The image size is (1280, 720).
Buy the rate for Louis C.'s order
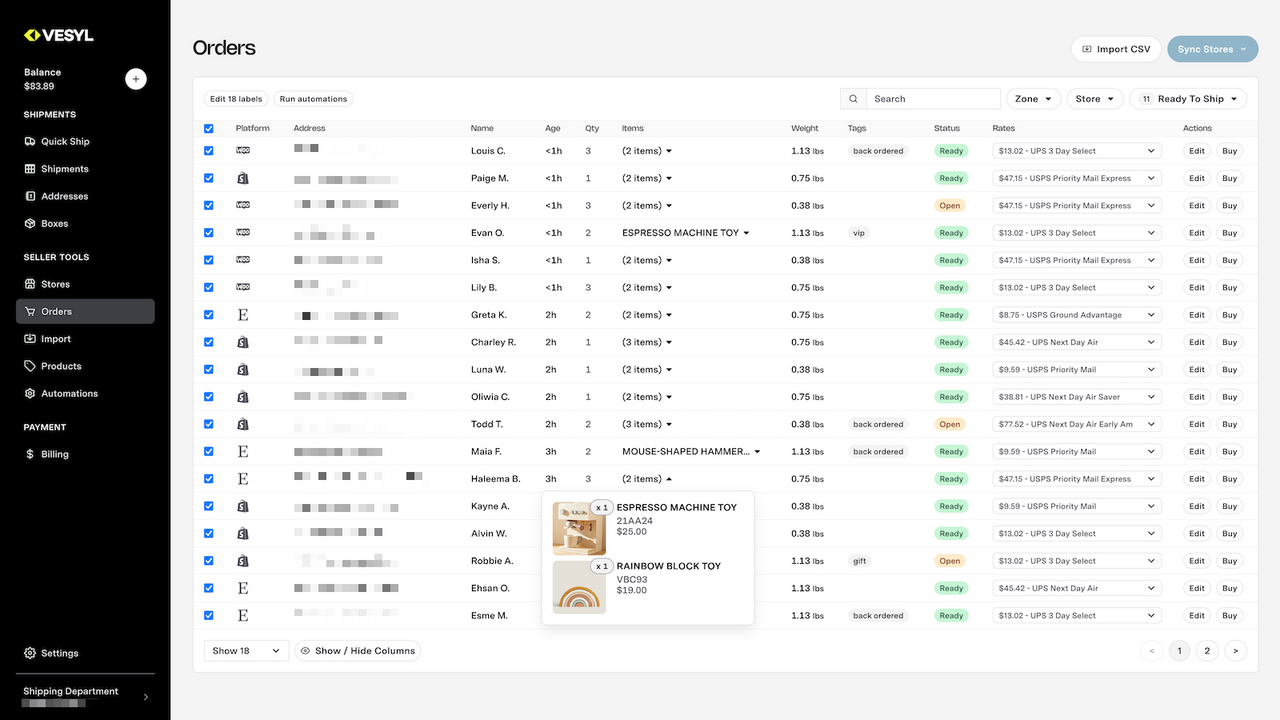click(x=1229, y=150)
